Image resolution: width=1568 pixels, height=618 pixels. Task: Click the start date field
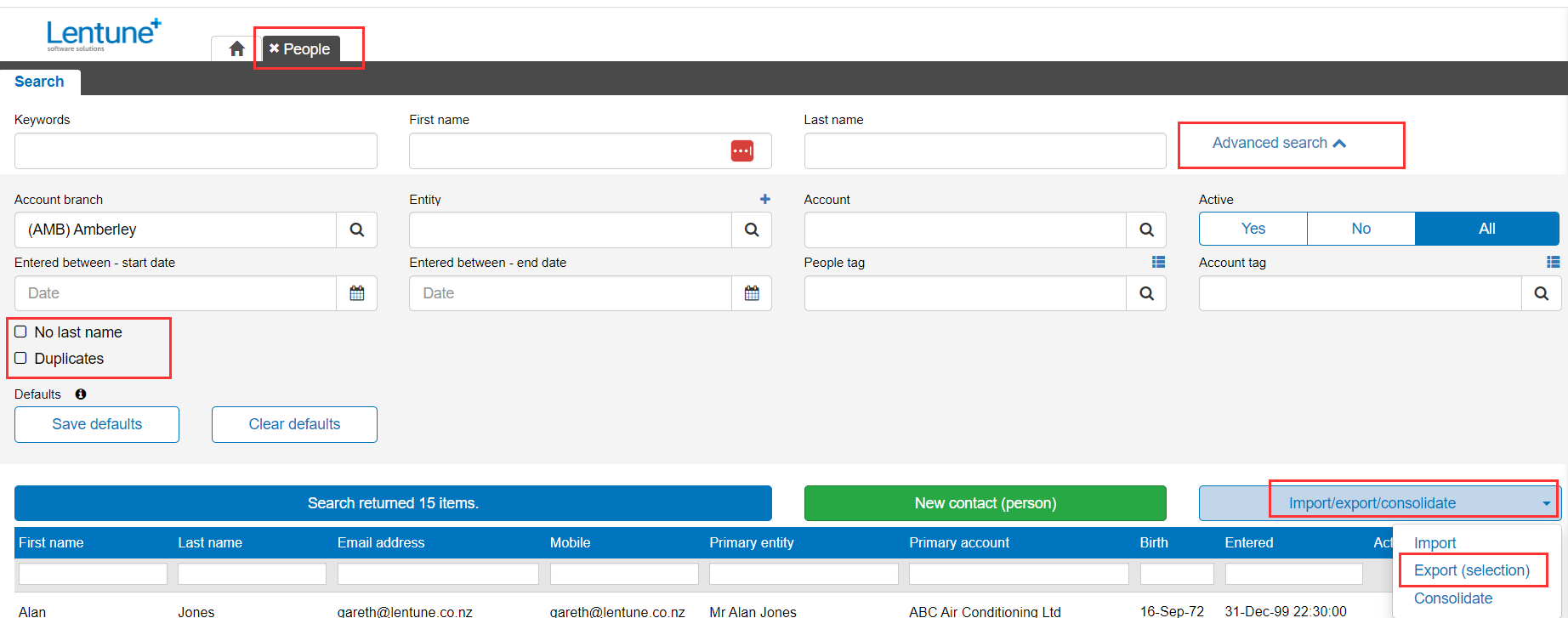tap(175, 293)
